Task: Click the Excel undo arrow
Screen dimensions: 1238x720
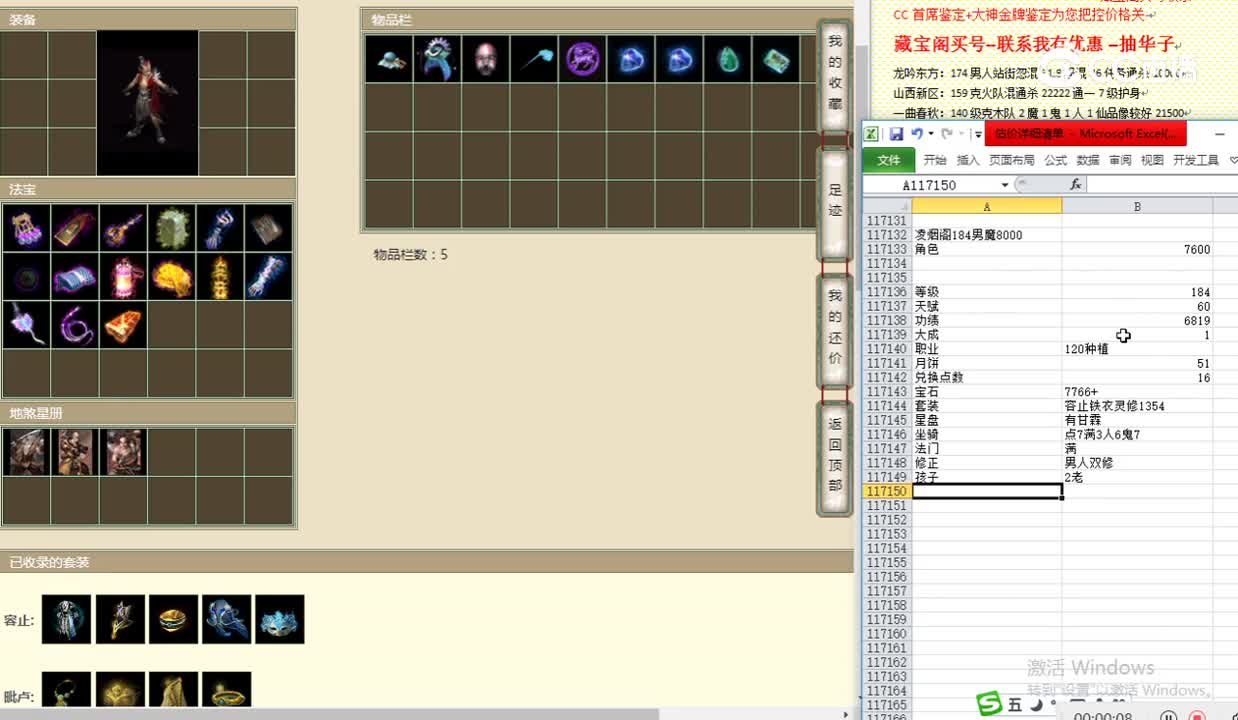Action: pos(916,134)
